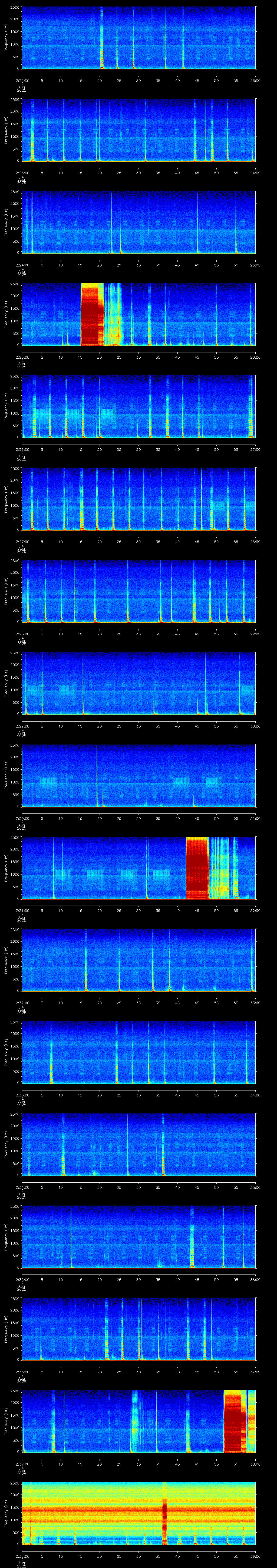Choose the spectrogram panel starting at 2:30:00

139,775
